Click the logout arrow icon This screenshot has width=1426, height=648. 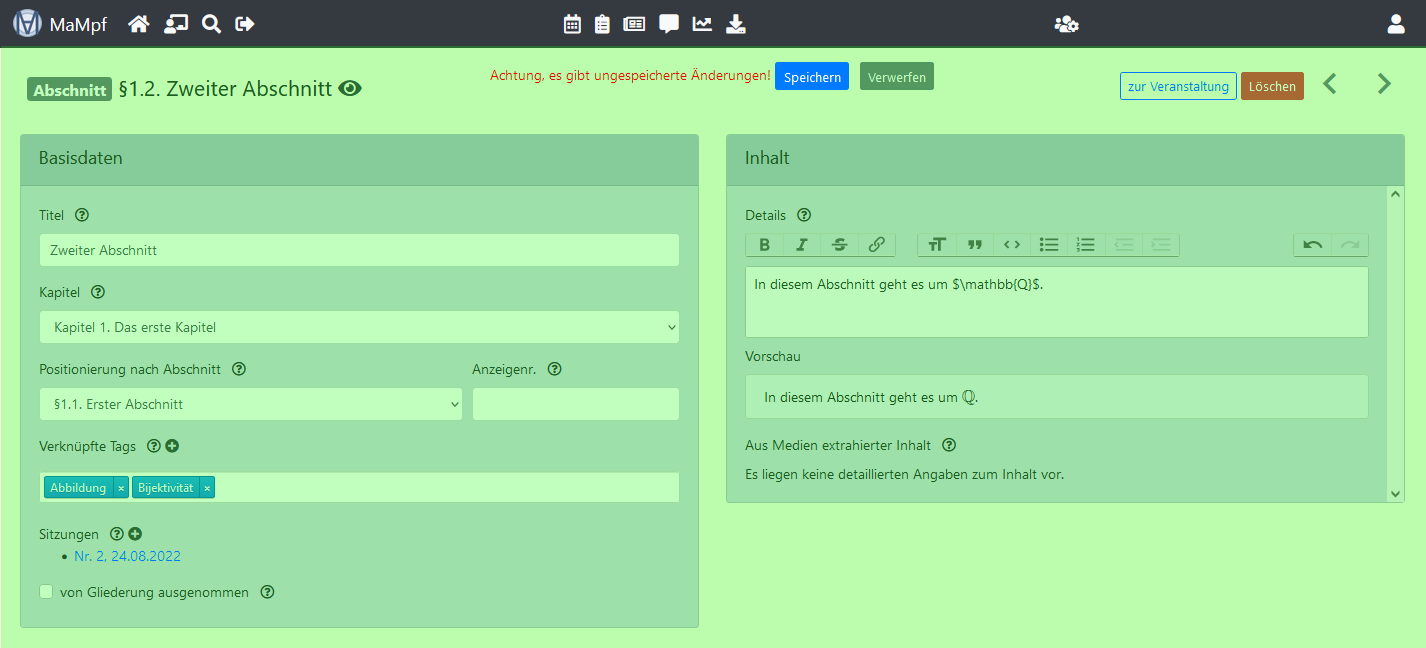(x=245, y=24)
